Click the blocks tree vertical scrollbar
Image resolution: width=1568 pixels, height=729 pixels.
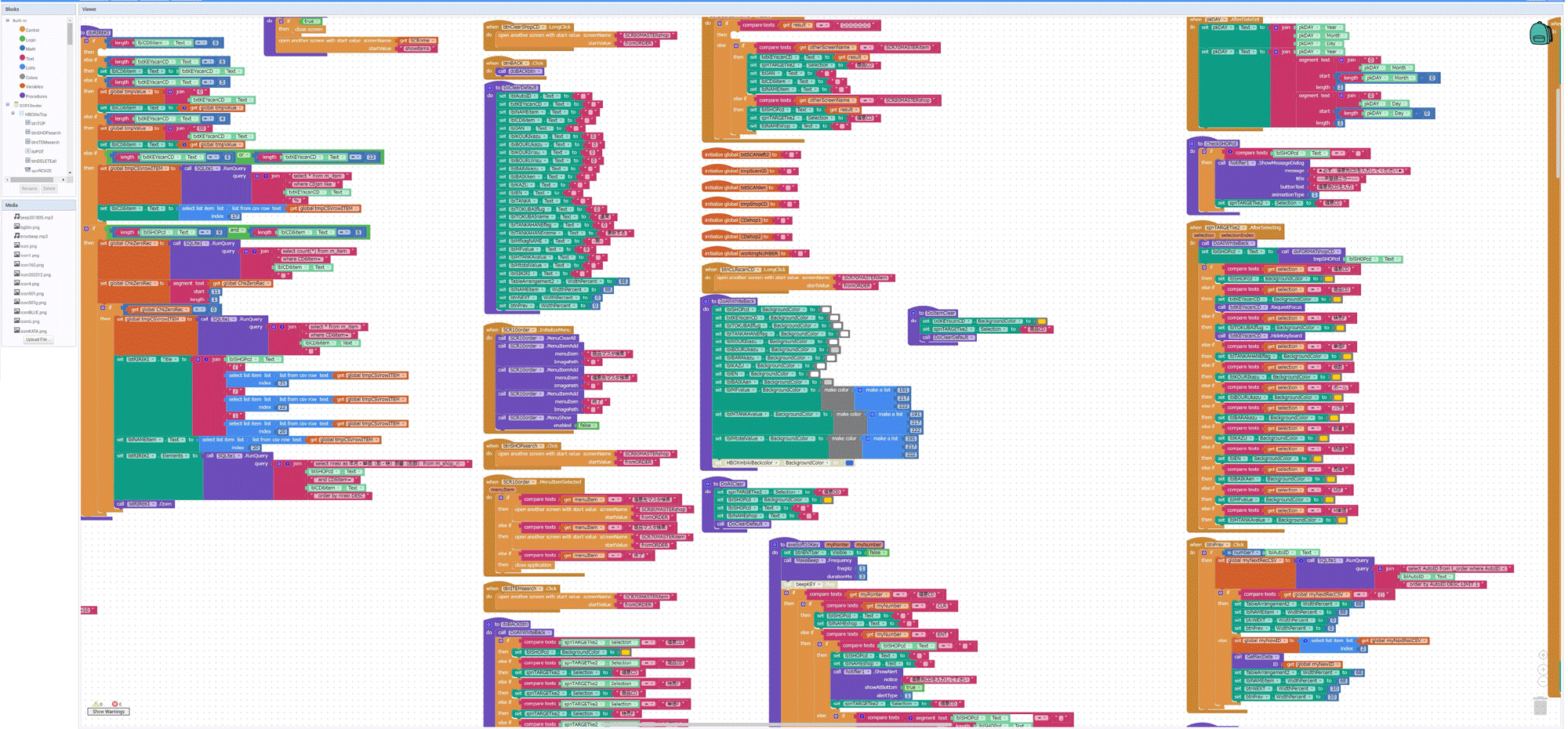coord(70,35)
